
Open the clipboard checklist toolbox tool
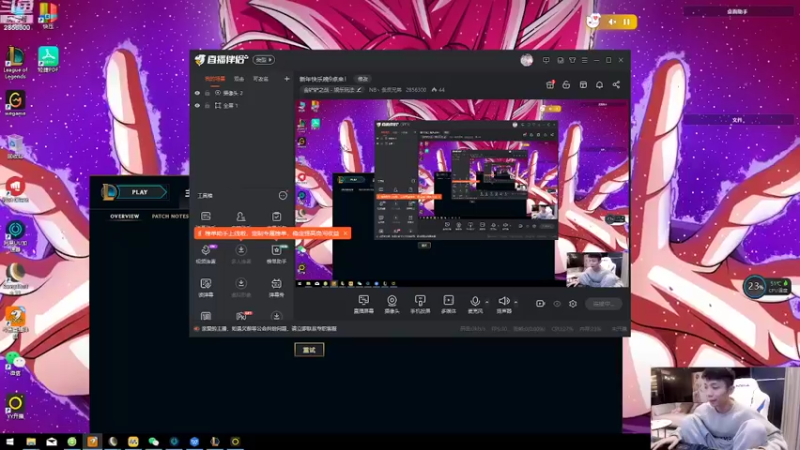pos(276,217)
